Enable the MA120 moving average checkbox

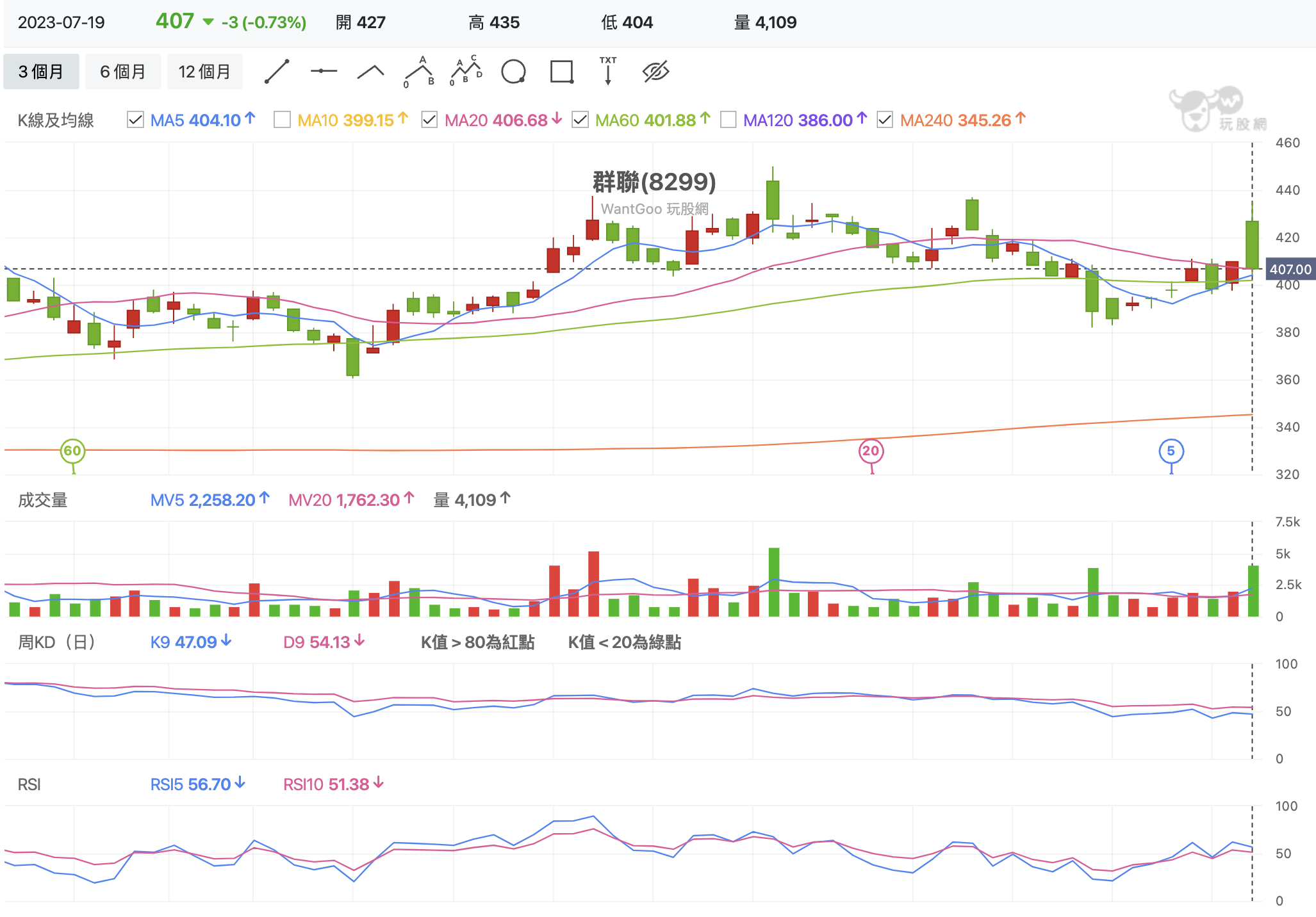coord(728,120)
